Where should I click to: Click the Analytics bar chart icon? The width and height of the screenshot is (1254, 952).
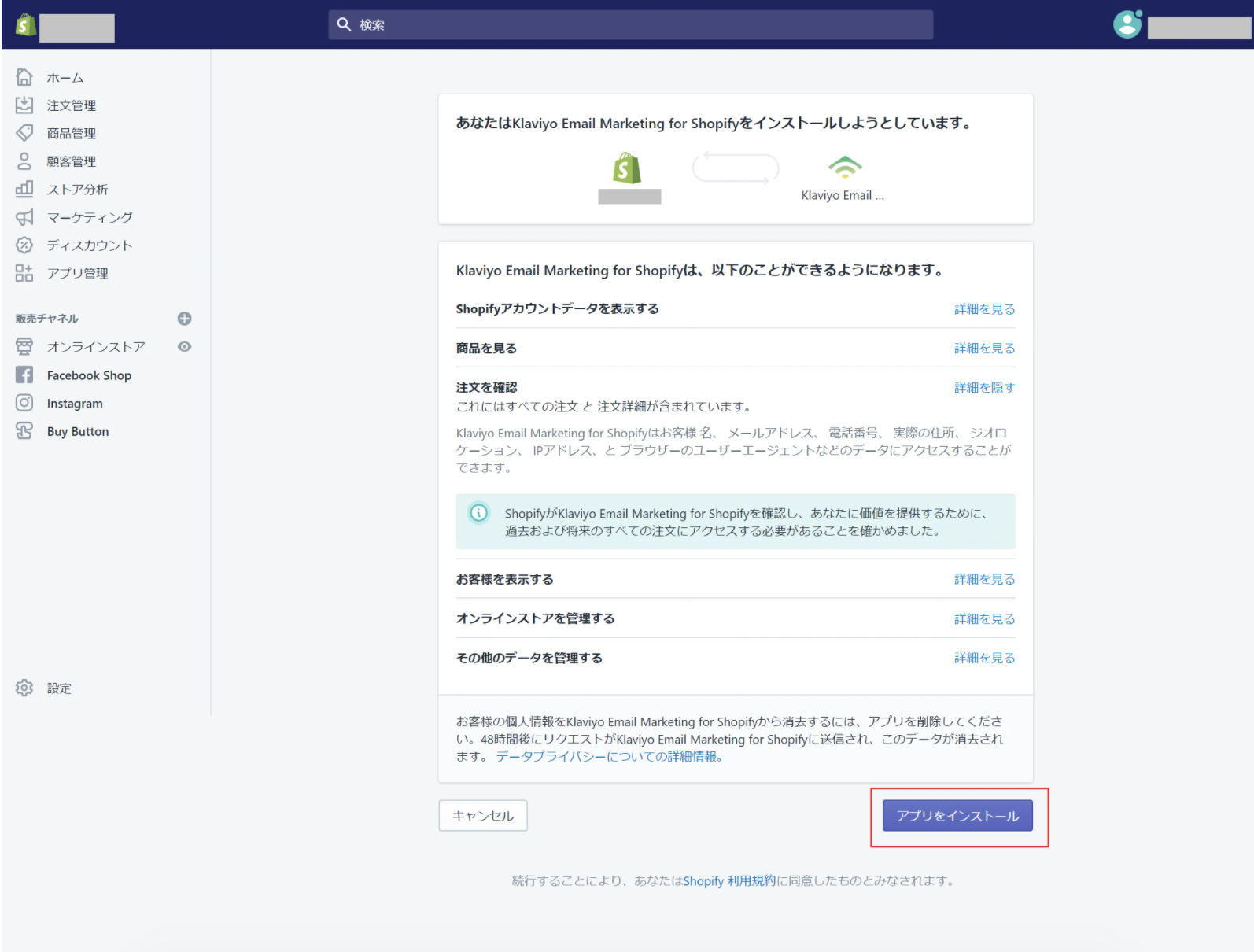pos(24,189)
